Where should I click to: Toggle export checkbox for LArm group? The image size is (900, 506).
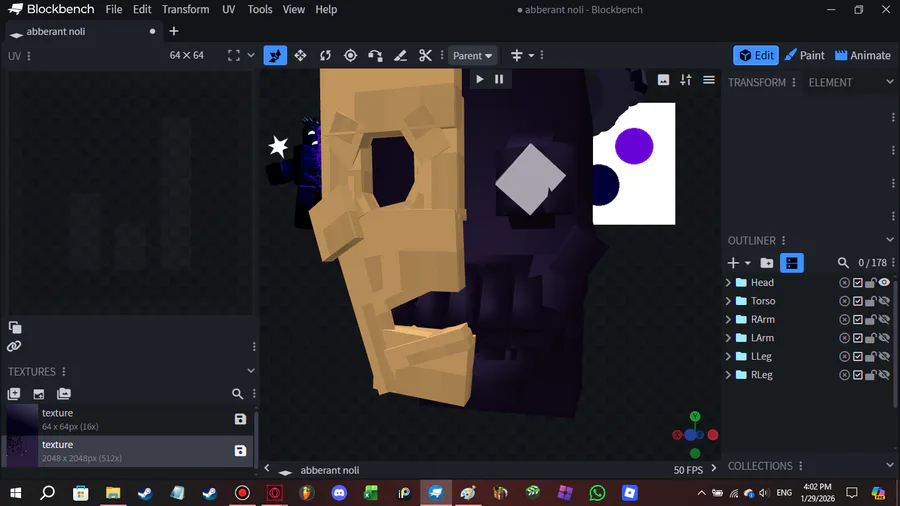[x=858, y=338]
